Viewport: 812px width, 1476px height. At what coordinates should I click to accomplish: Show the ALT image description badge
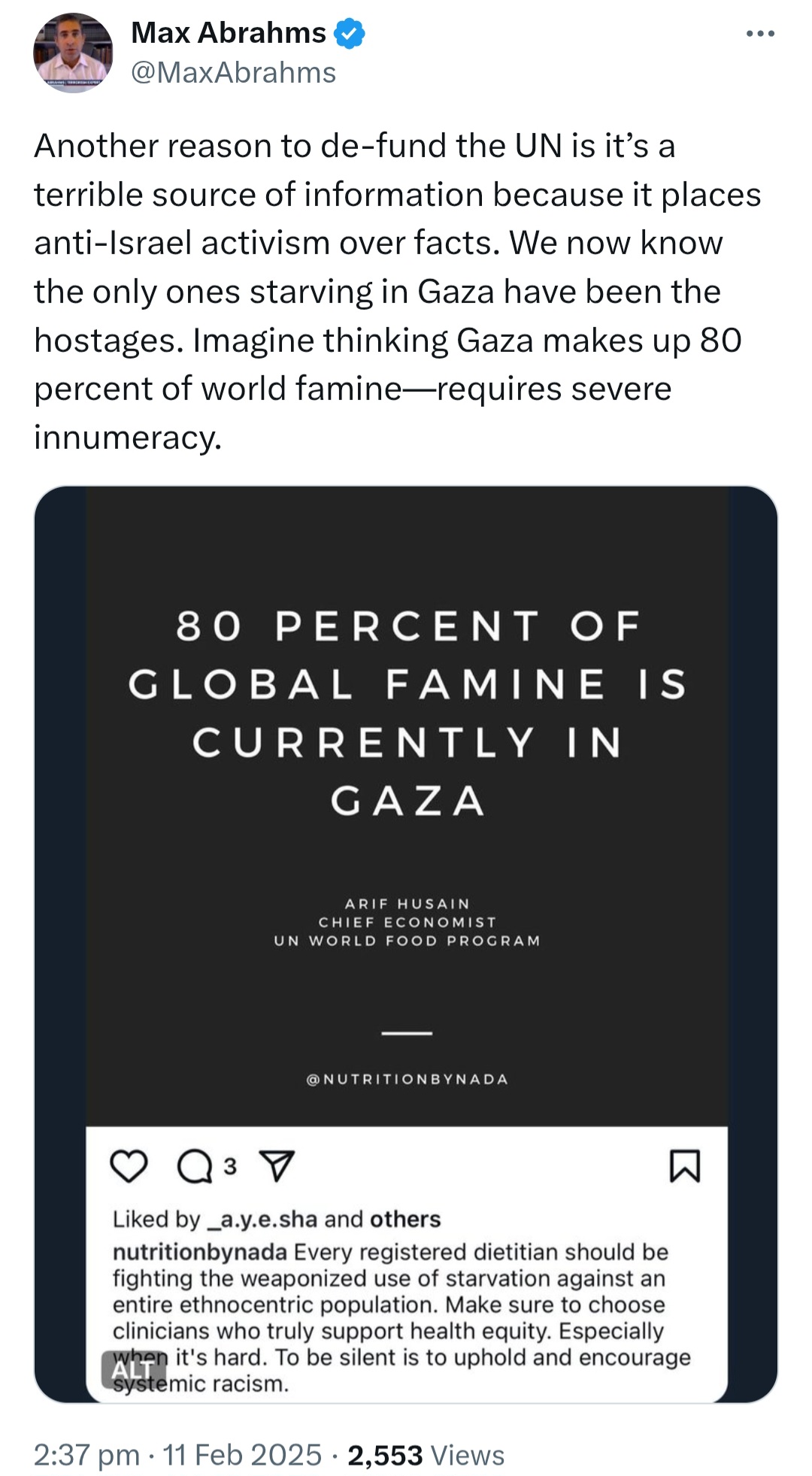pos(133,1369)
